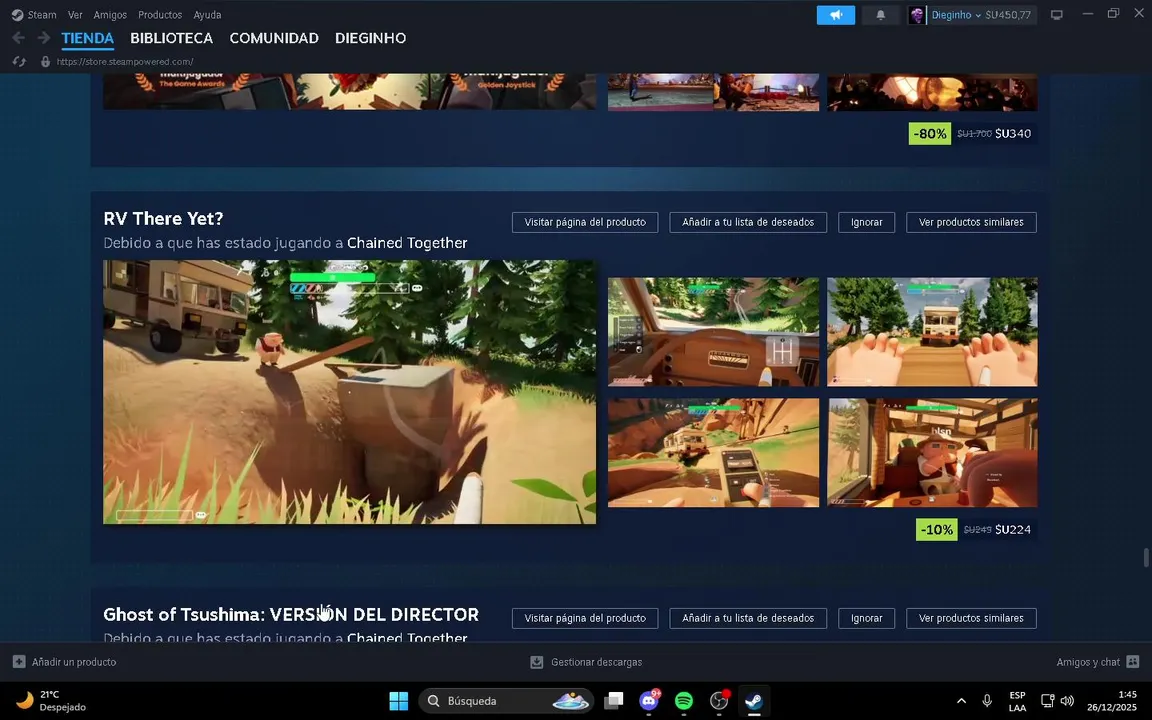The width and height of the screenshot is (1152, 720).
Task: Open the weather widget showing 21°C
Action: pos(50,701)
